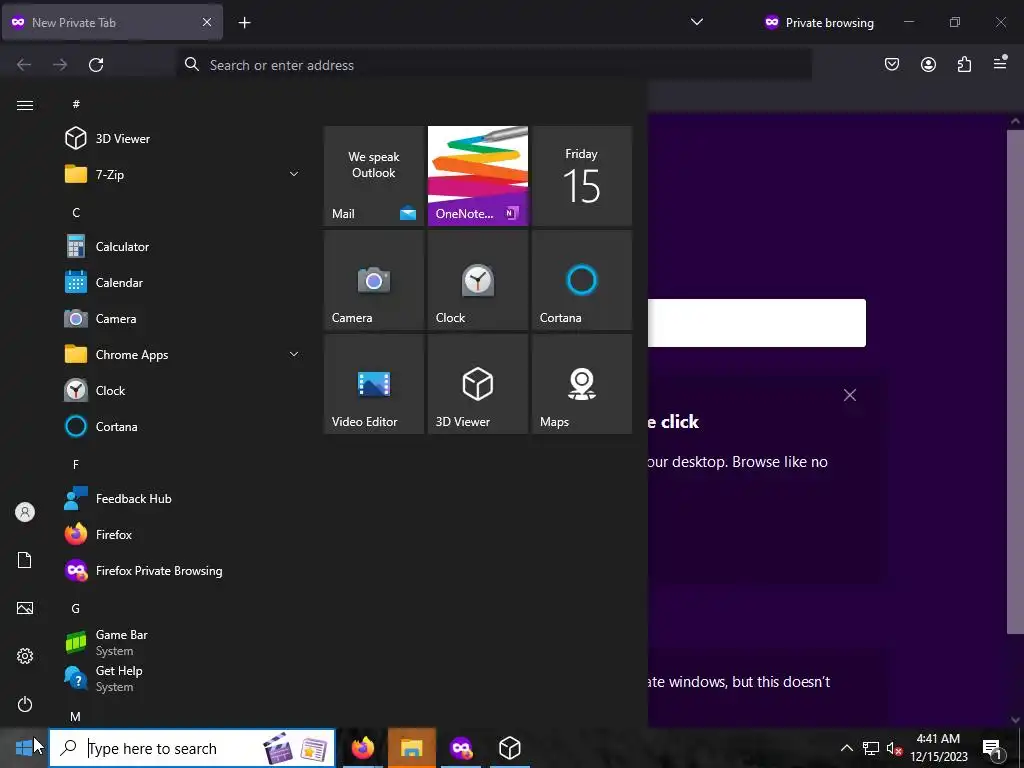Open the Friday 15 calendar tile
This screenshot has height=768, width=1024.
(x=581, y=176)
